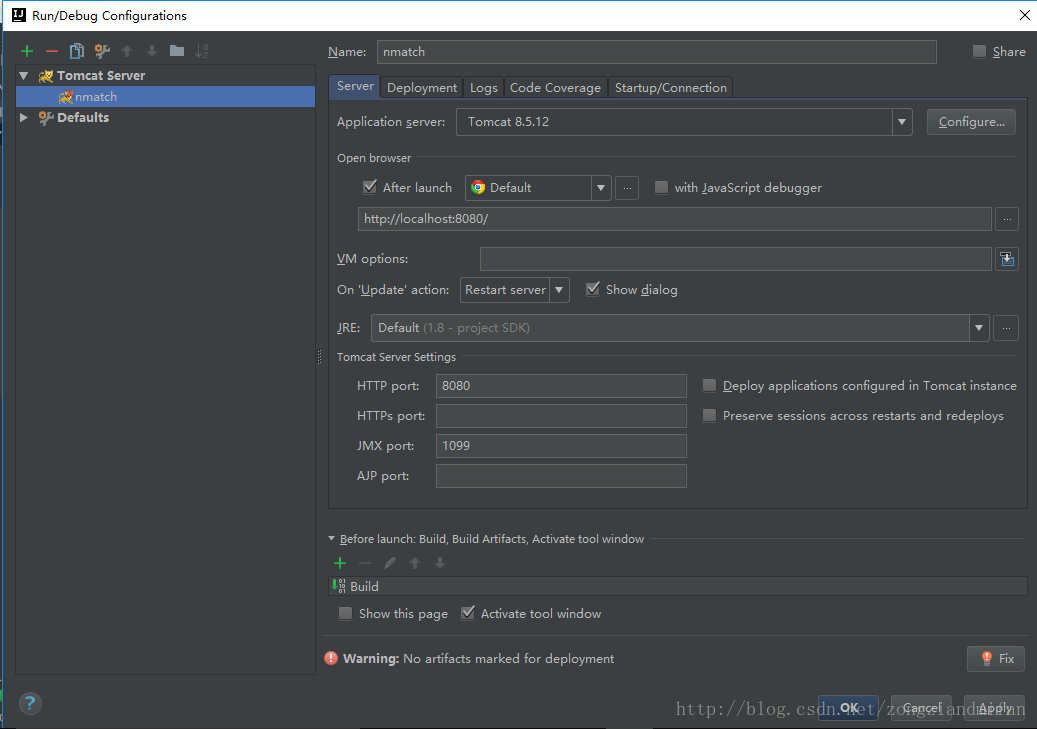The width and height of the screenshot is (1037, 729).
Task: Remove the selected configuration with the minus icon
Action: pyautogui.click(x=52, y=51)
